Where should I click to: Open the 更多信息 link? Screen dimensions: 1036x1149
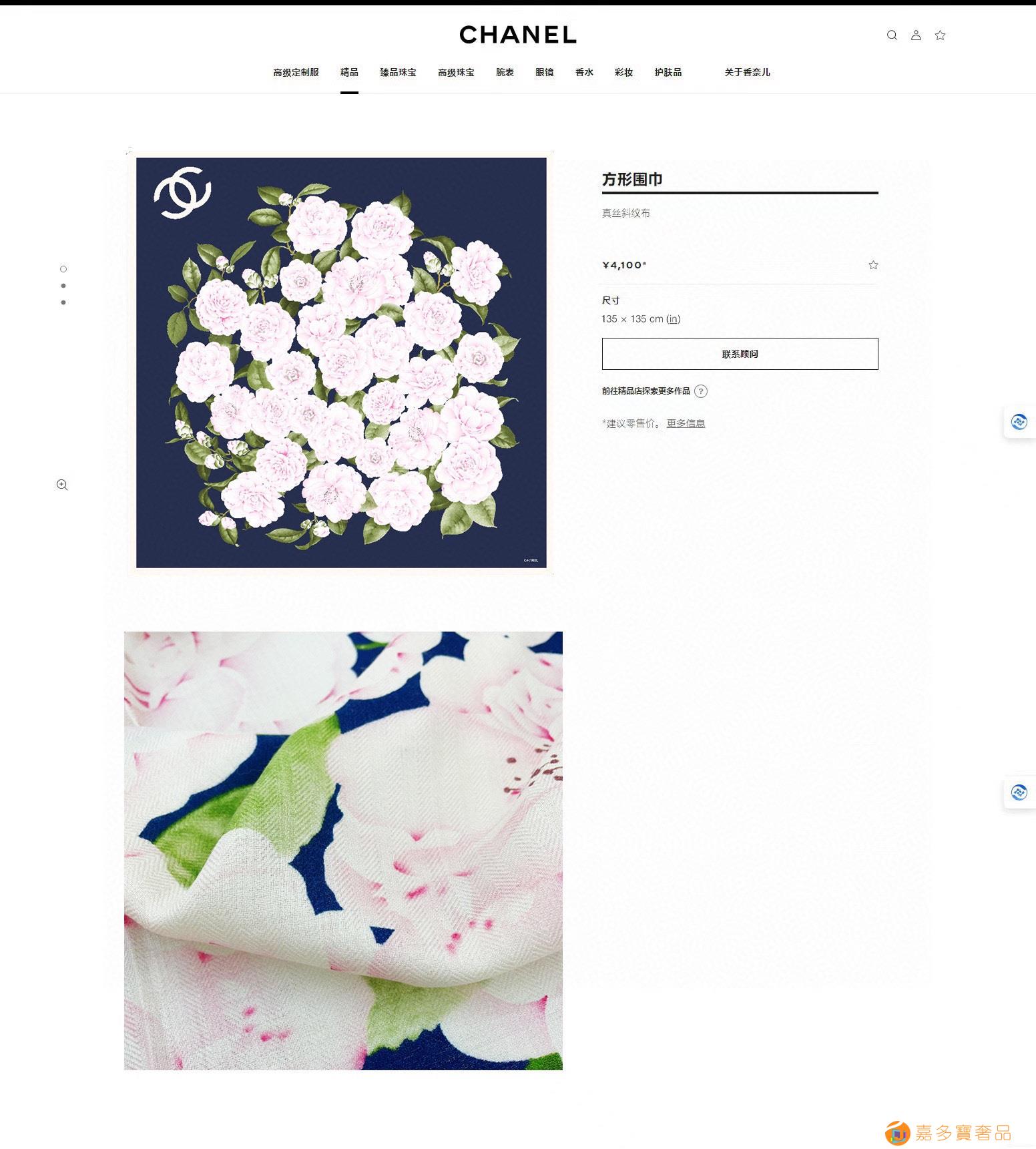tap(686, 423)
